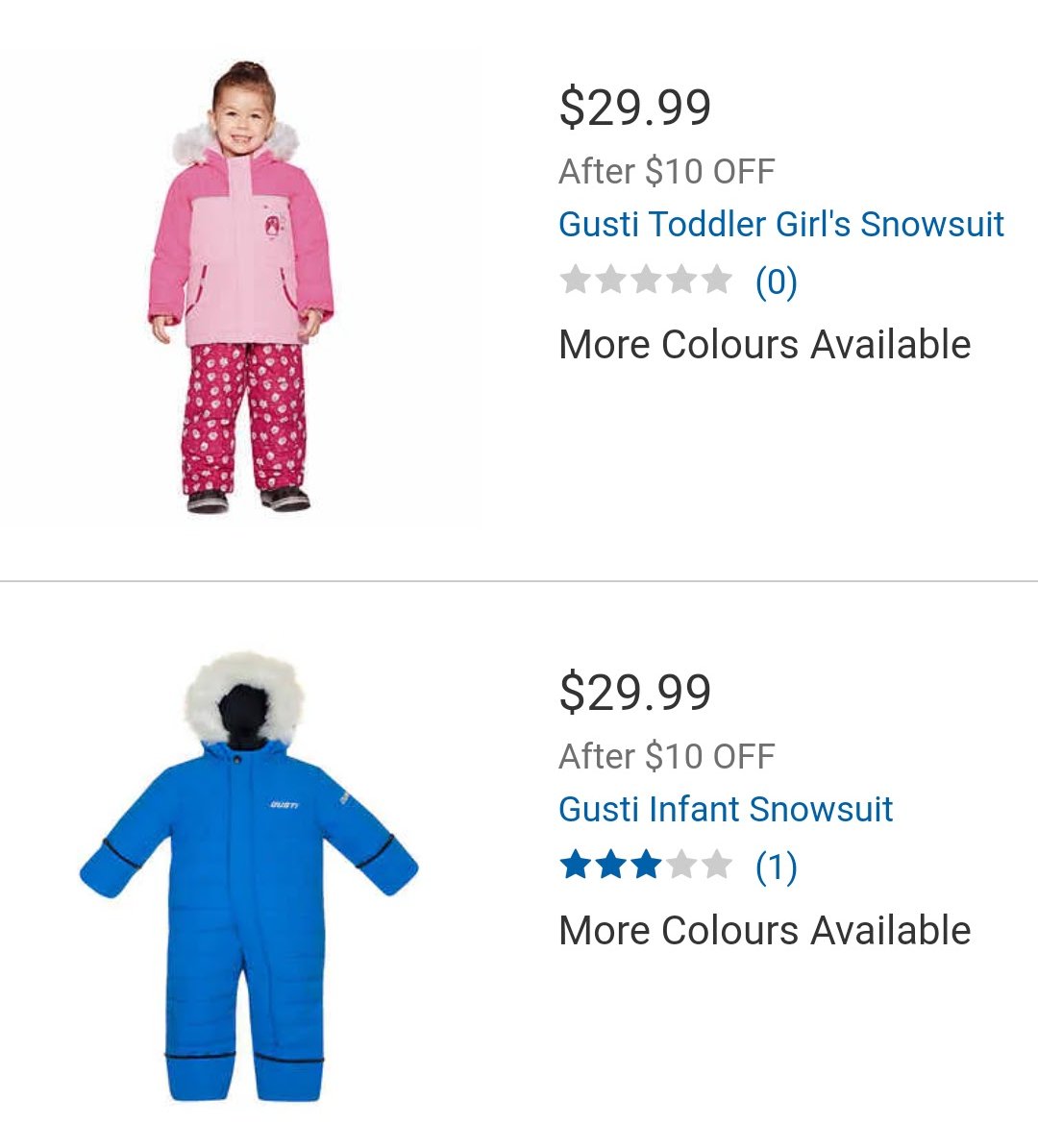This screenshot has height=1148, width=1038.
Task: Click the $29.99 price of toddler girl's snowsuit
Action: [635, 108]
